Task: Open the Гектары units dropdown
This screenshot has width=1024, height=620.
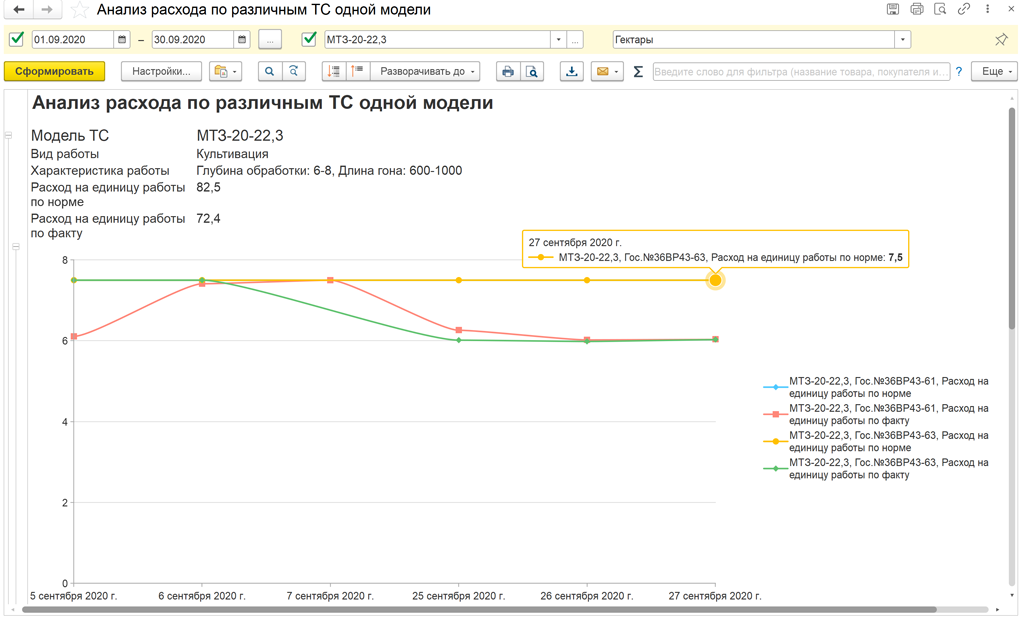Action: 903,40
